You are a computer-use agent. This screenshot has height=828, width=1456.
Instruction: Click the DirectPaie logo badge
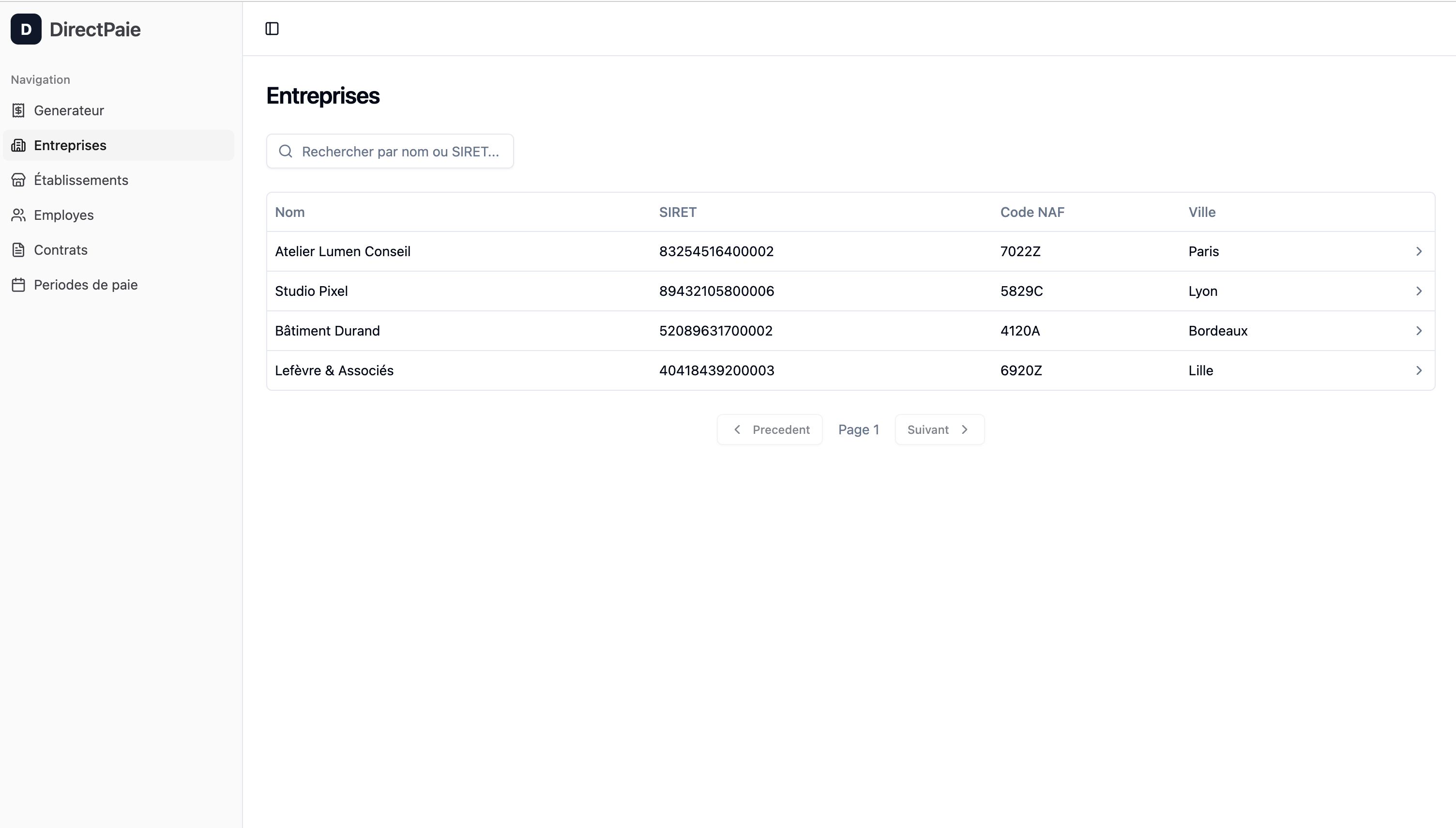(26, 29)
